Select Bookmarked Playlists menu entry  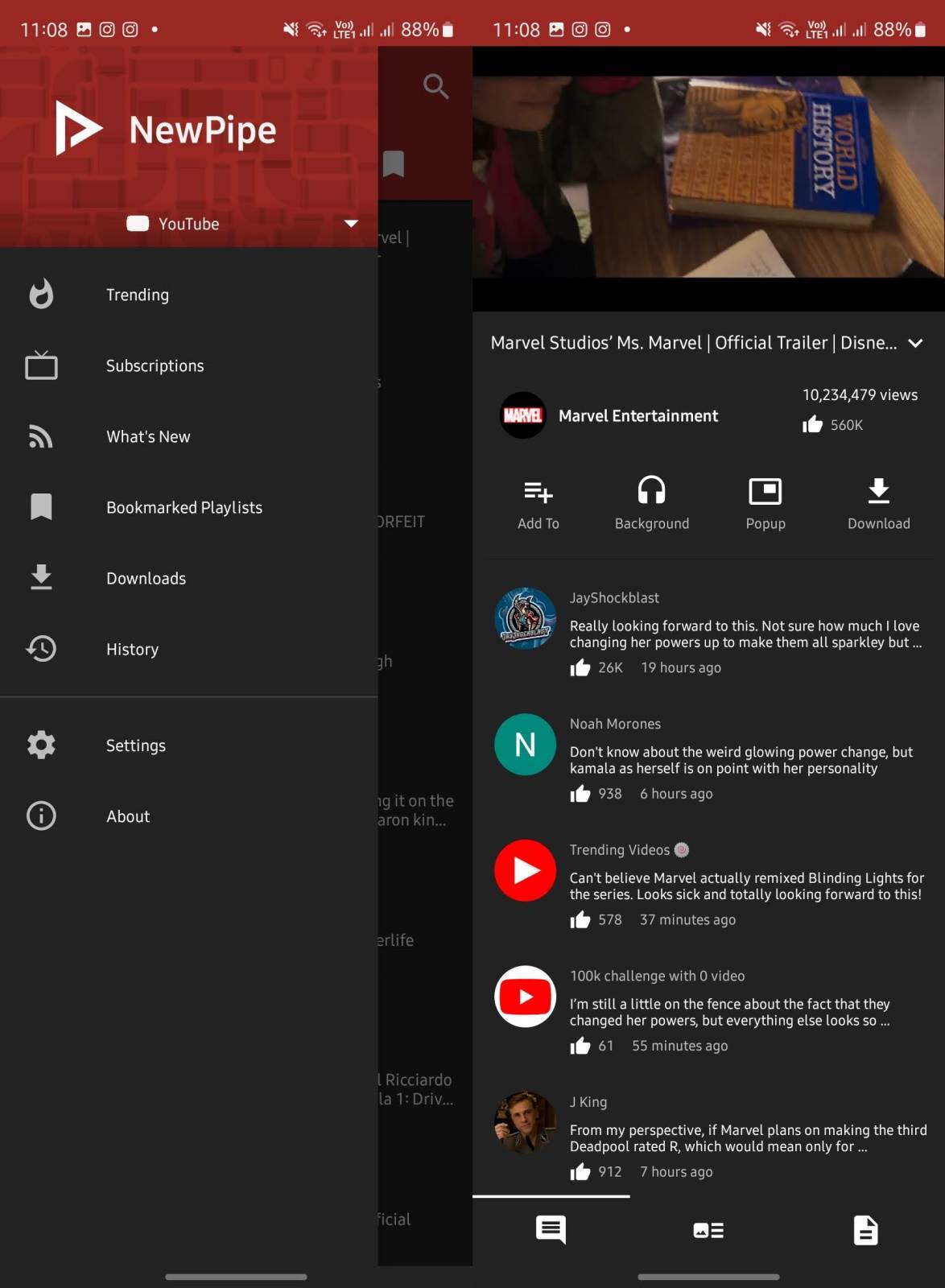pos(184,507)
